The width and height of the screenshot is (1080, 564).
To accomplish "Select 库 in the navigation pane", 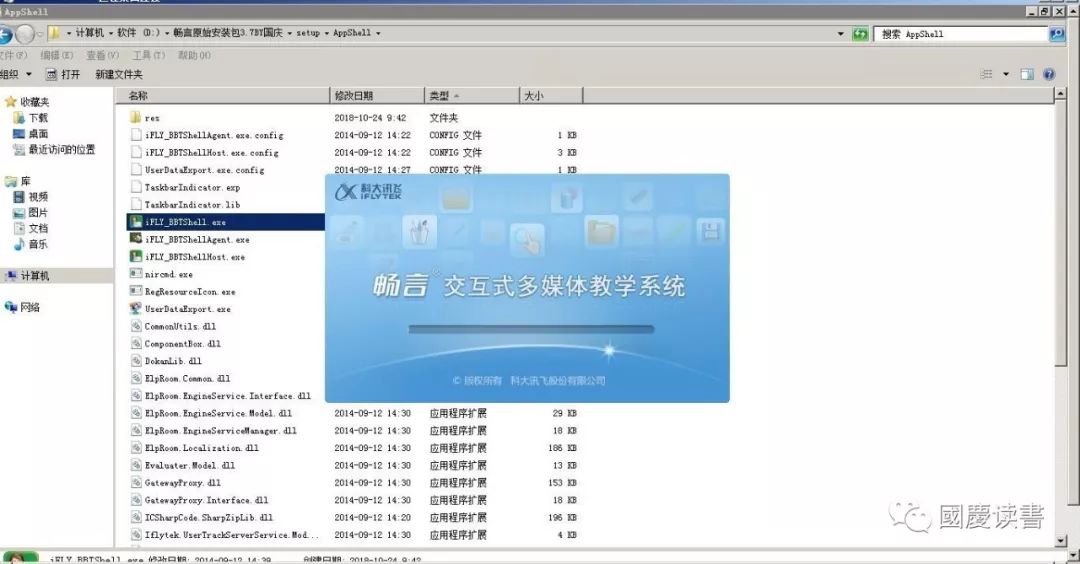I will (25, 181).
